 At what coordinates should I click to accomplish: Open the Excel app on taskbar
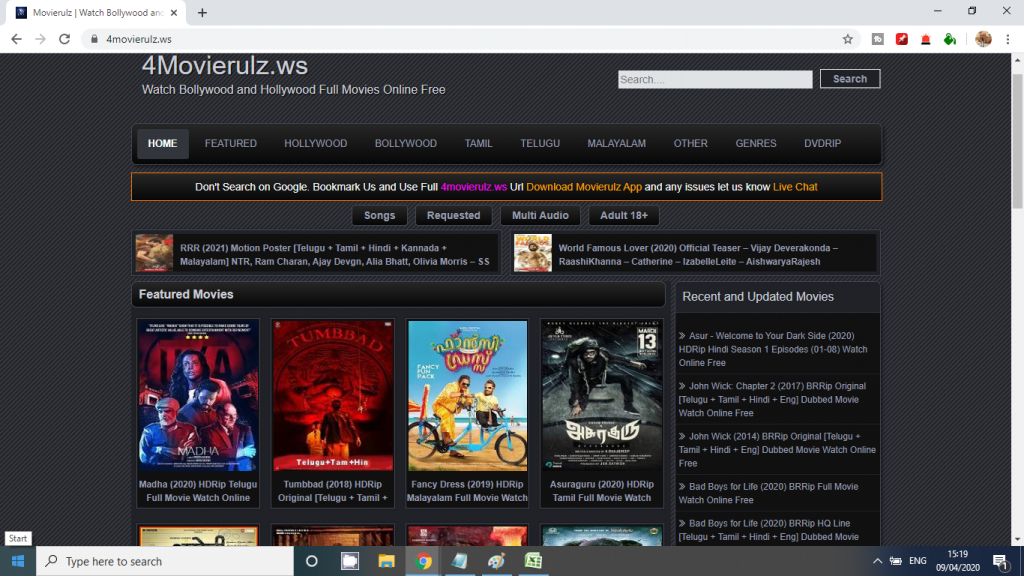pos(534,561)
